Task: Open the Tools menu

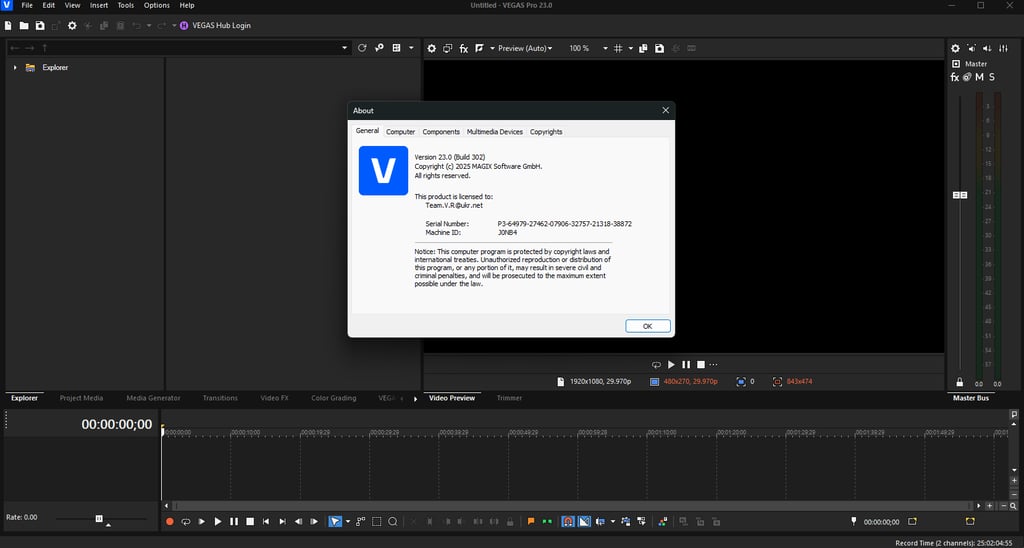Action: [x=126, y=5]
